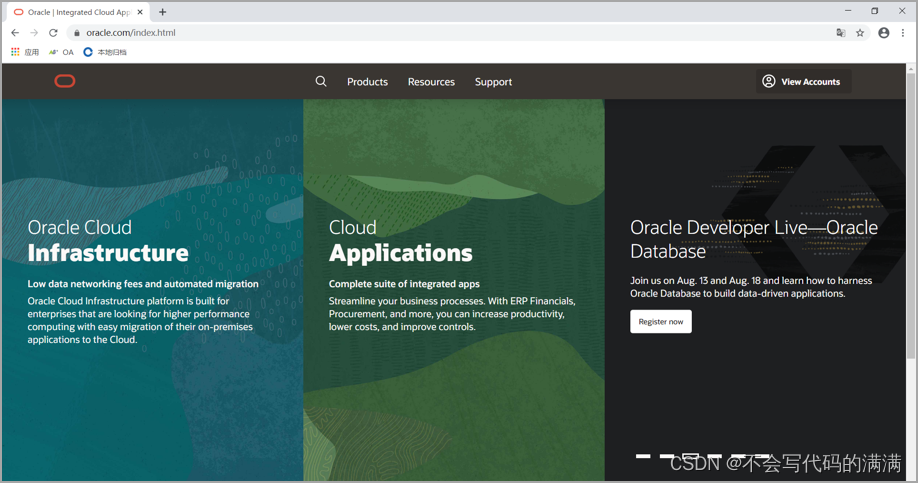Screen dimensions: 918x483
Task: Open Chrome profile avatar icon
Action: pyautogui.click(x=884, y=33)
